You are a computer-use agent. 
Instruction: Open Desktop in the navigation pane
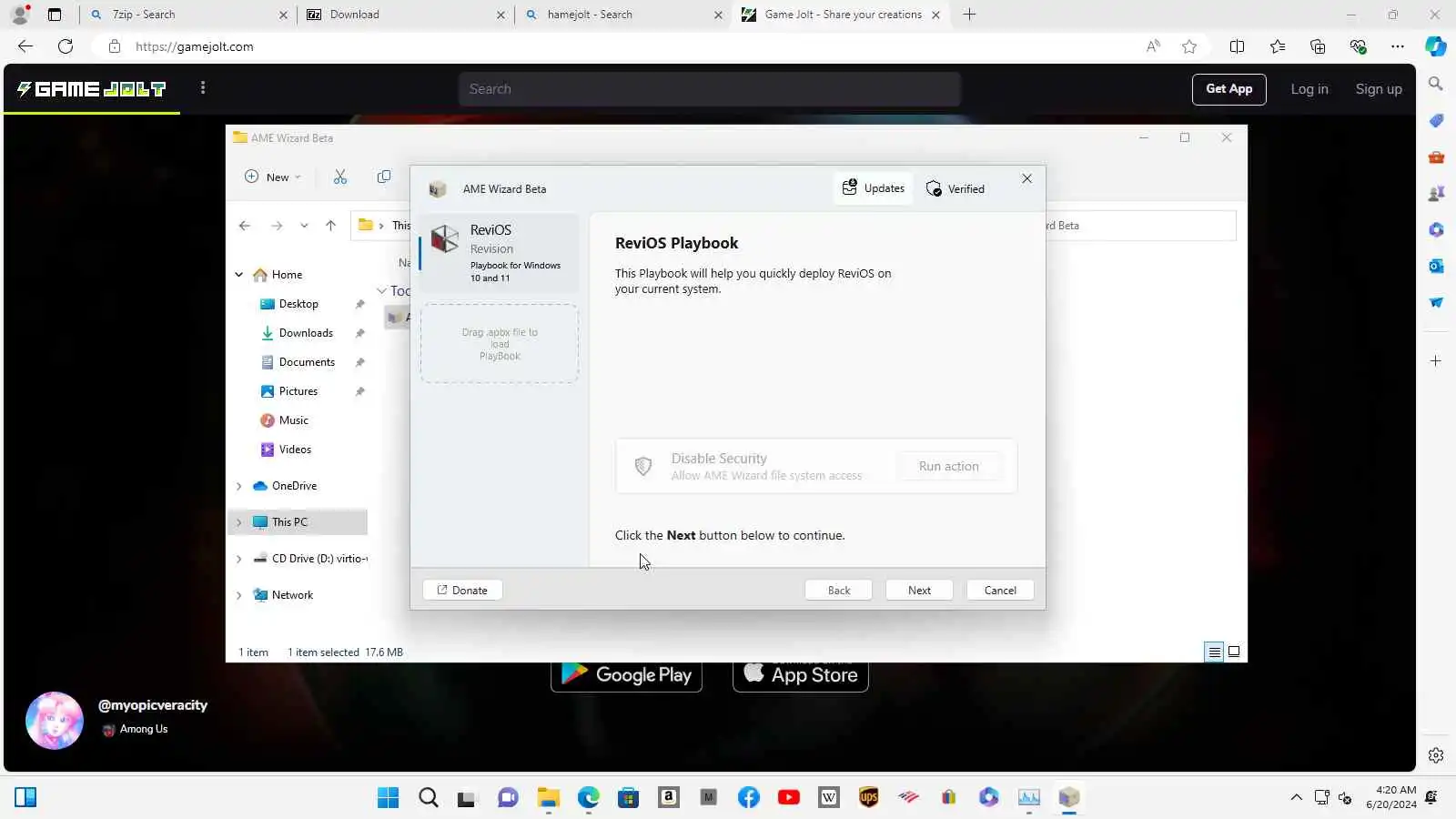(x=298, y=304)
